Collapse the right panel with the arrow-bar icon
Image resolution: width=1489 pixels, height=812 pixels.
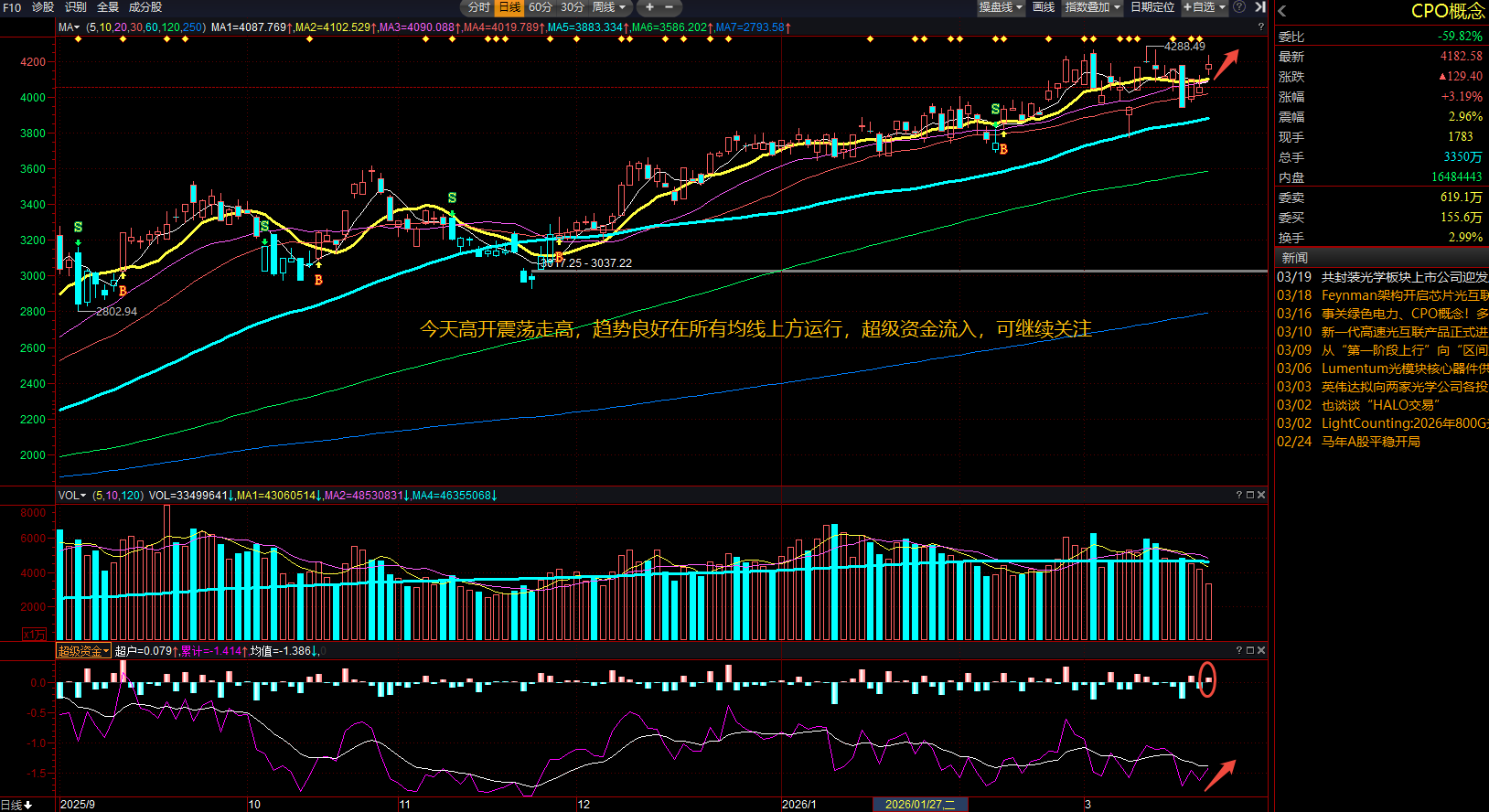1259,7
